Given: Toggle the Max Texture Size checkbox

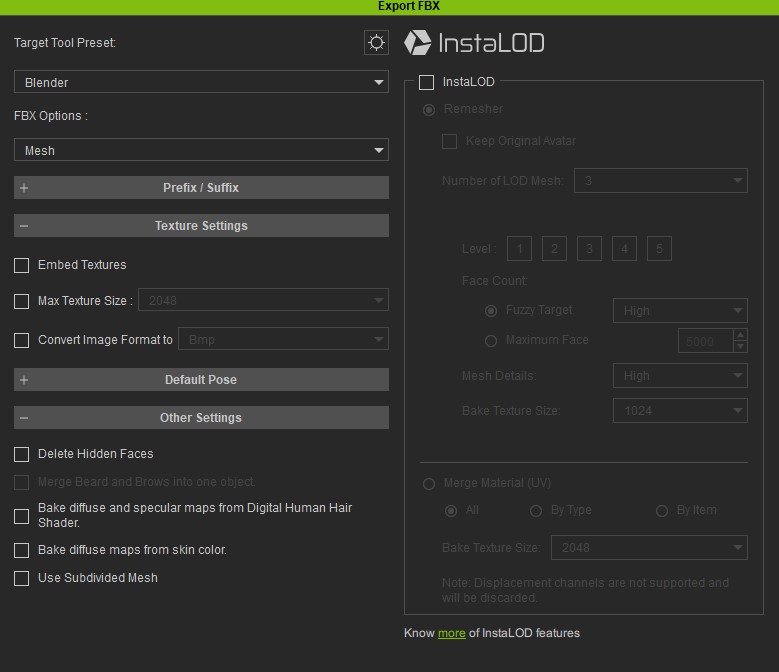Looking at the screenshot, I should 22,301.
